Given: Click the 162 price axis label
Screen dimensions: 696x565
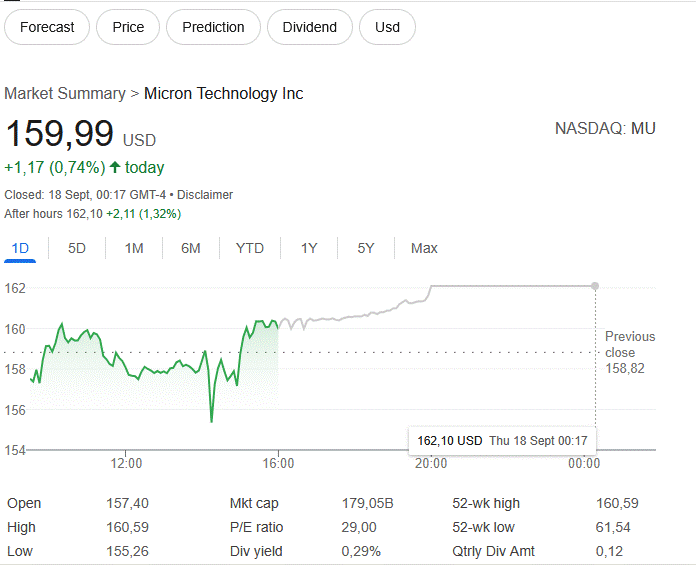Looking at the screenshot, I should 15,288.
